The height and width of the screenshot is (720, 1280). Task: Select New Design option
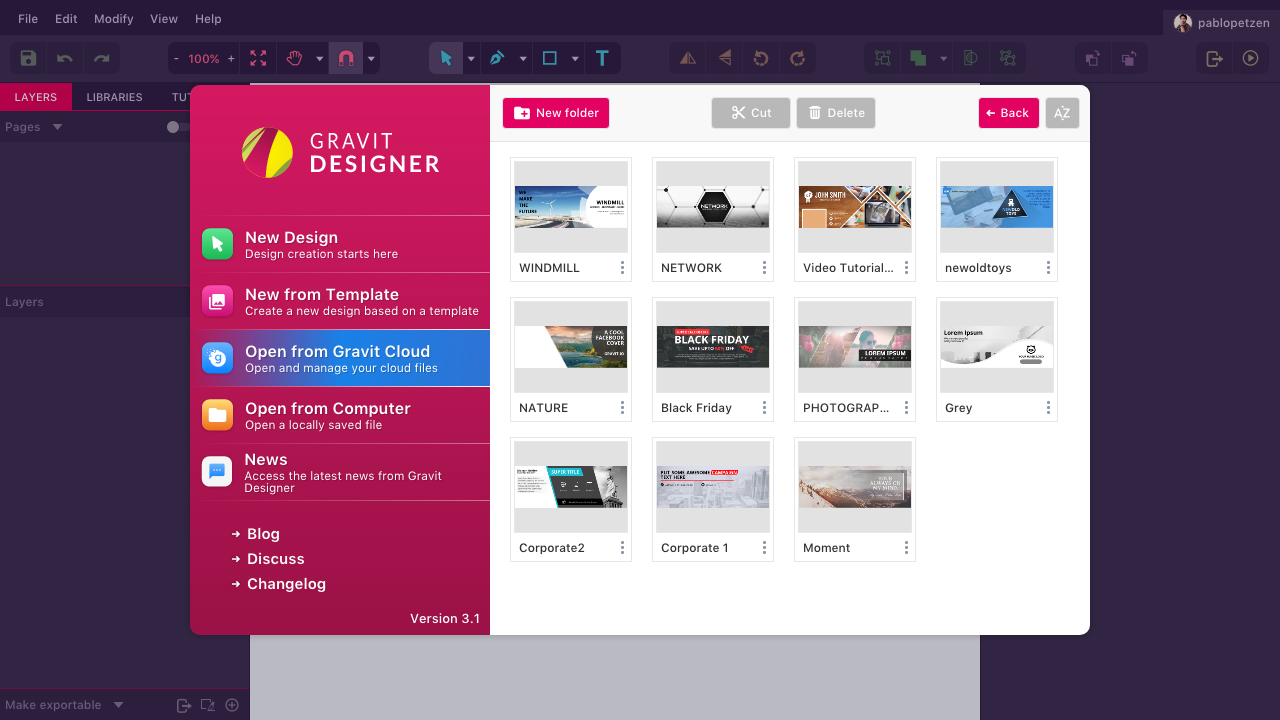(340, 244)
